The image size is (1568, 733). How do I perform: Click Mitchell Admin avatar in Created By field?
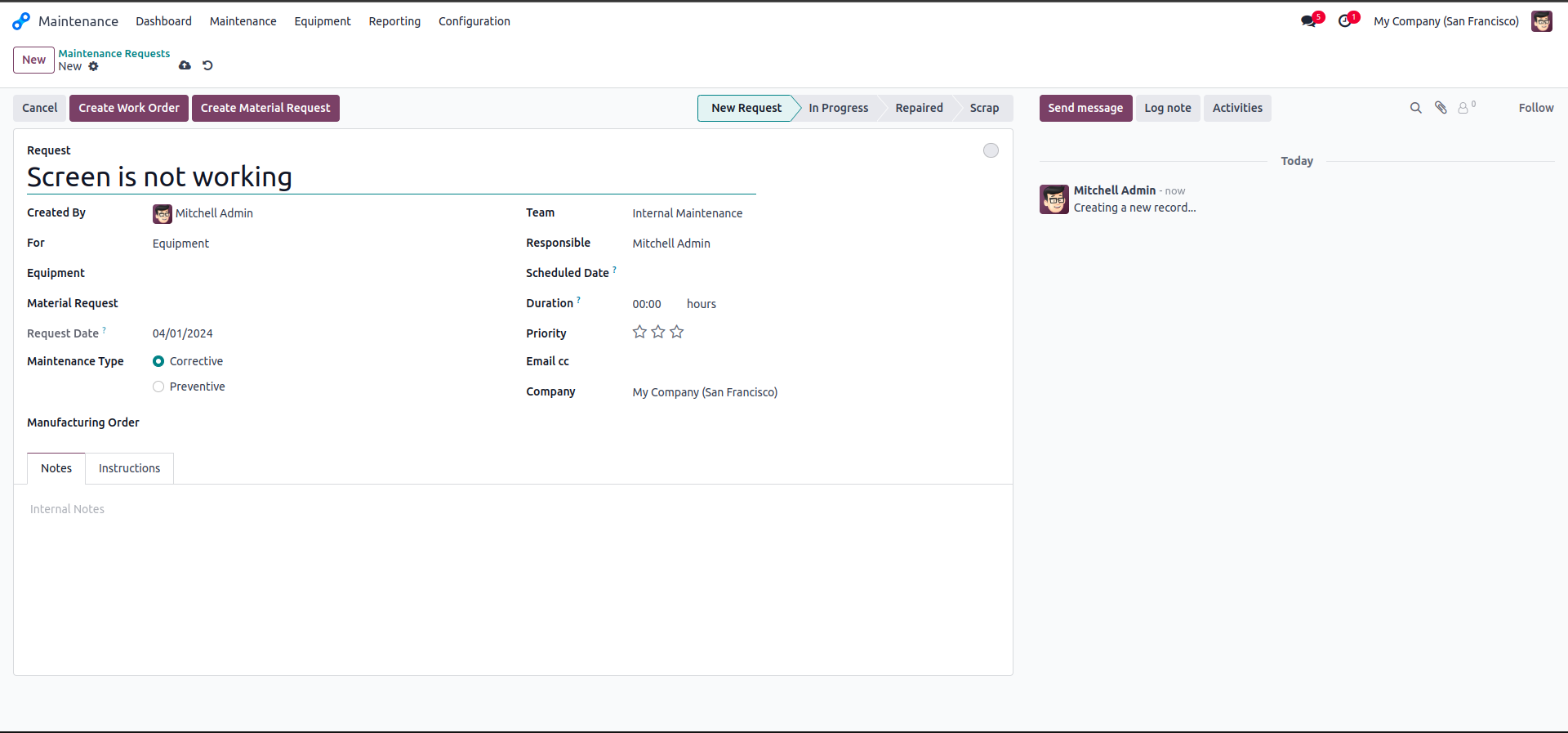pyautogui.click(x=163, y=214)
